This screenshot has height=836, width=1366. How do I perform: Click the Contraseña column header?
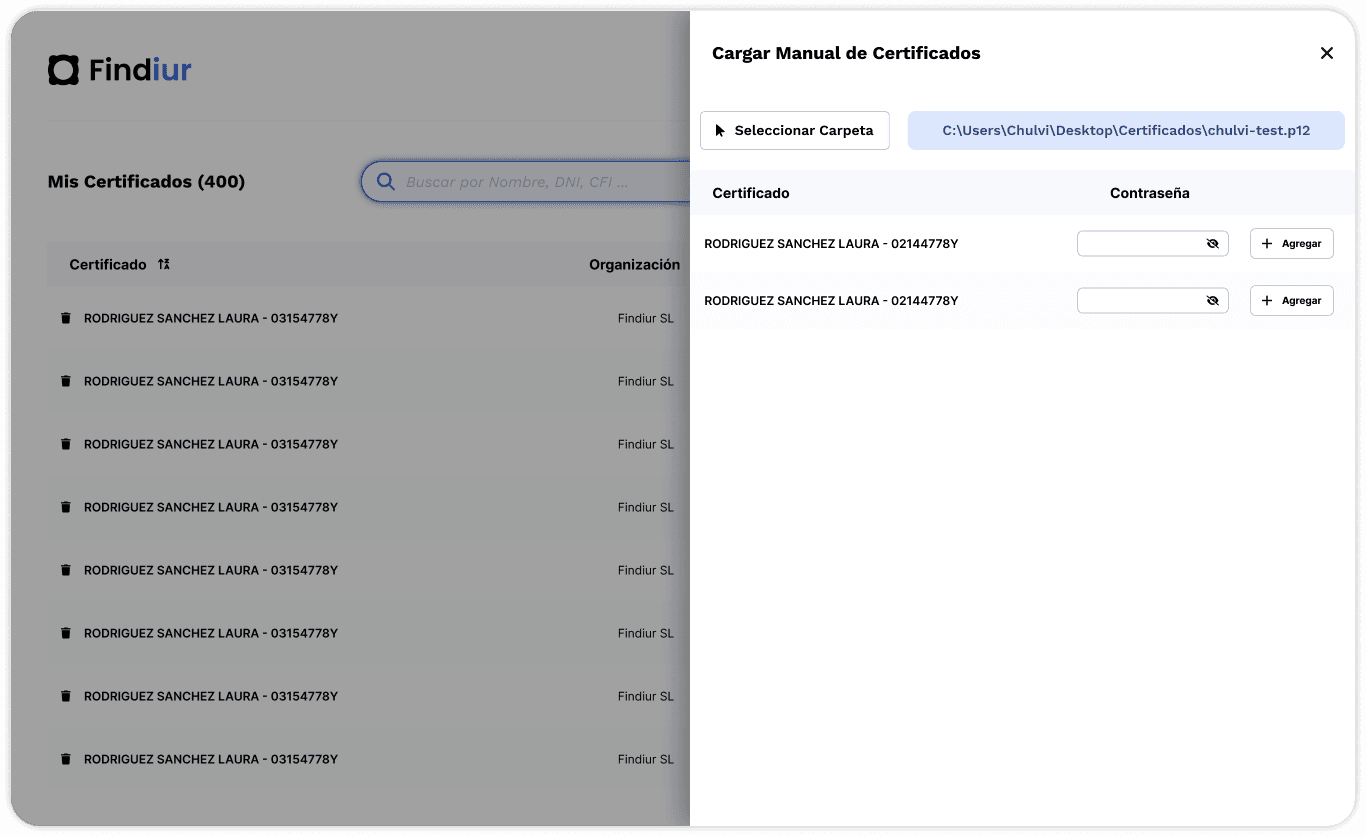[1150, 193]
